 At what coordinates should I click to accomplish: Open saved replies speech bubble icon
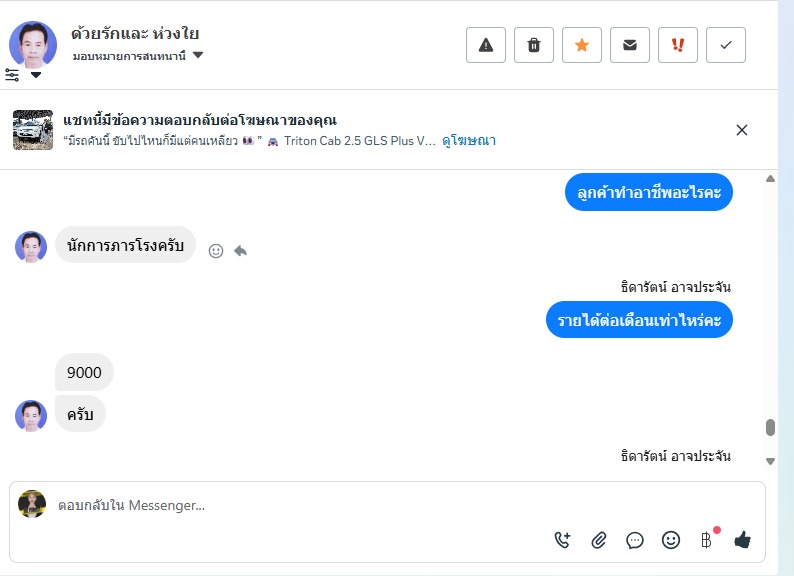[635, 540]
